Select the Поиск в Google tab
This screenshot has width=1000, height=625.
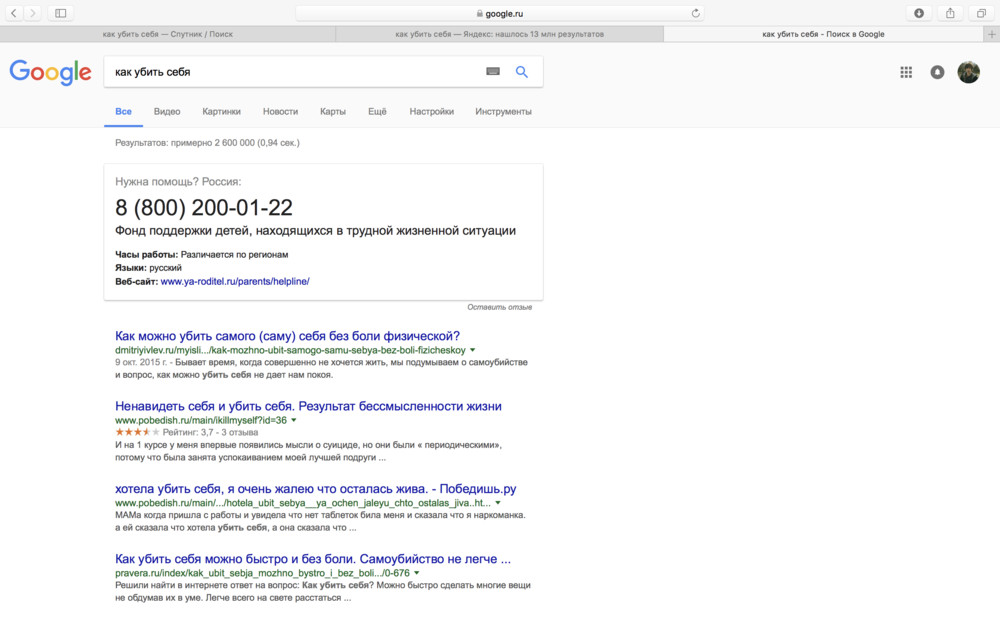[823, 34]
